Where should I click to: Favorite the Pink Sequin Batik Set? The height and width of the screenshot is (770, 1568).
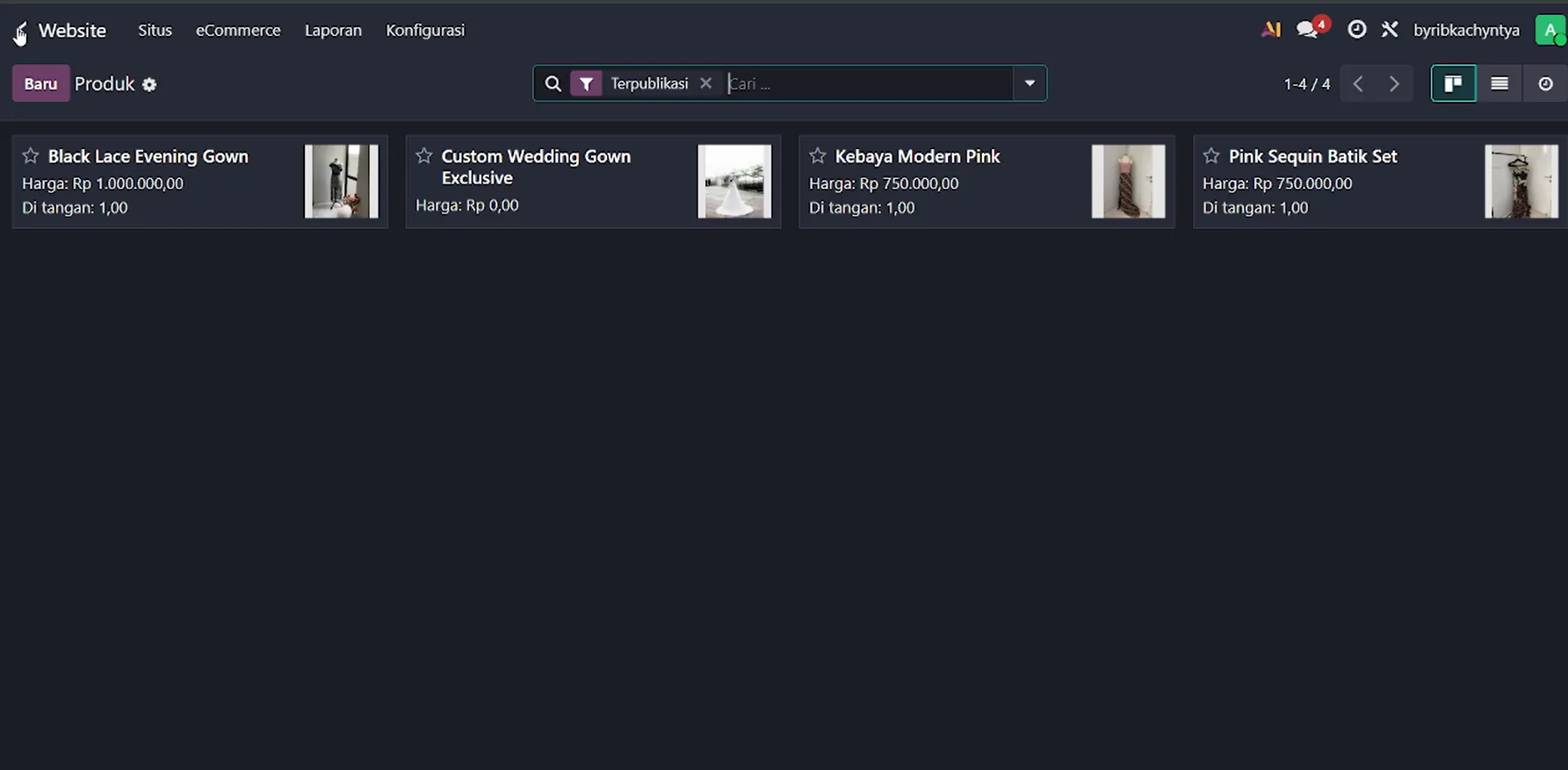(1211, 155)
